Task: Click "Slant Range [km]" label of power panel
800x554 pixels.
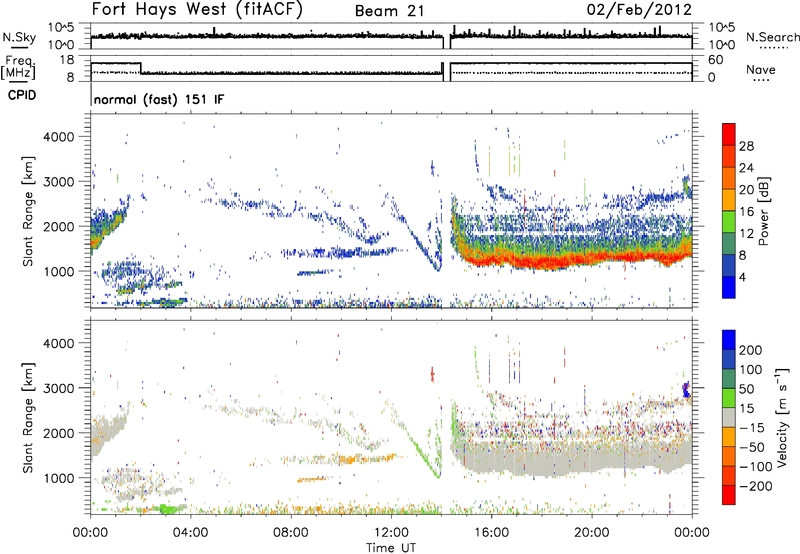Action: 28,211
